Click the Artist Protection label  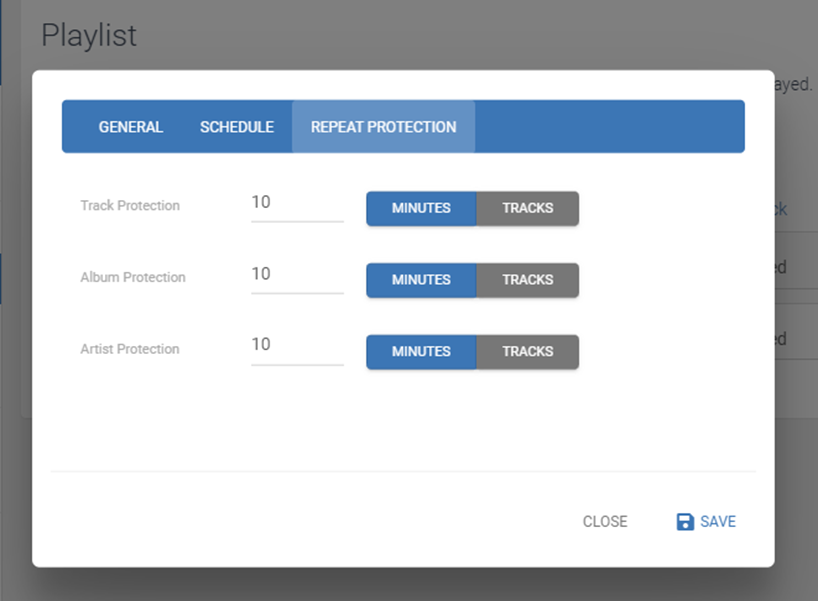pos(130,350)
